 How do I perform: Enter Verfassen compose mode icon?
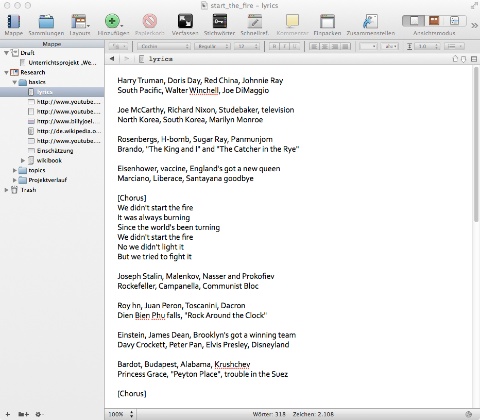[x=185, y=21]
